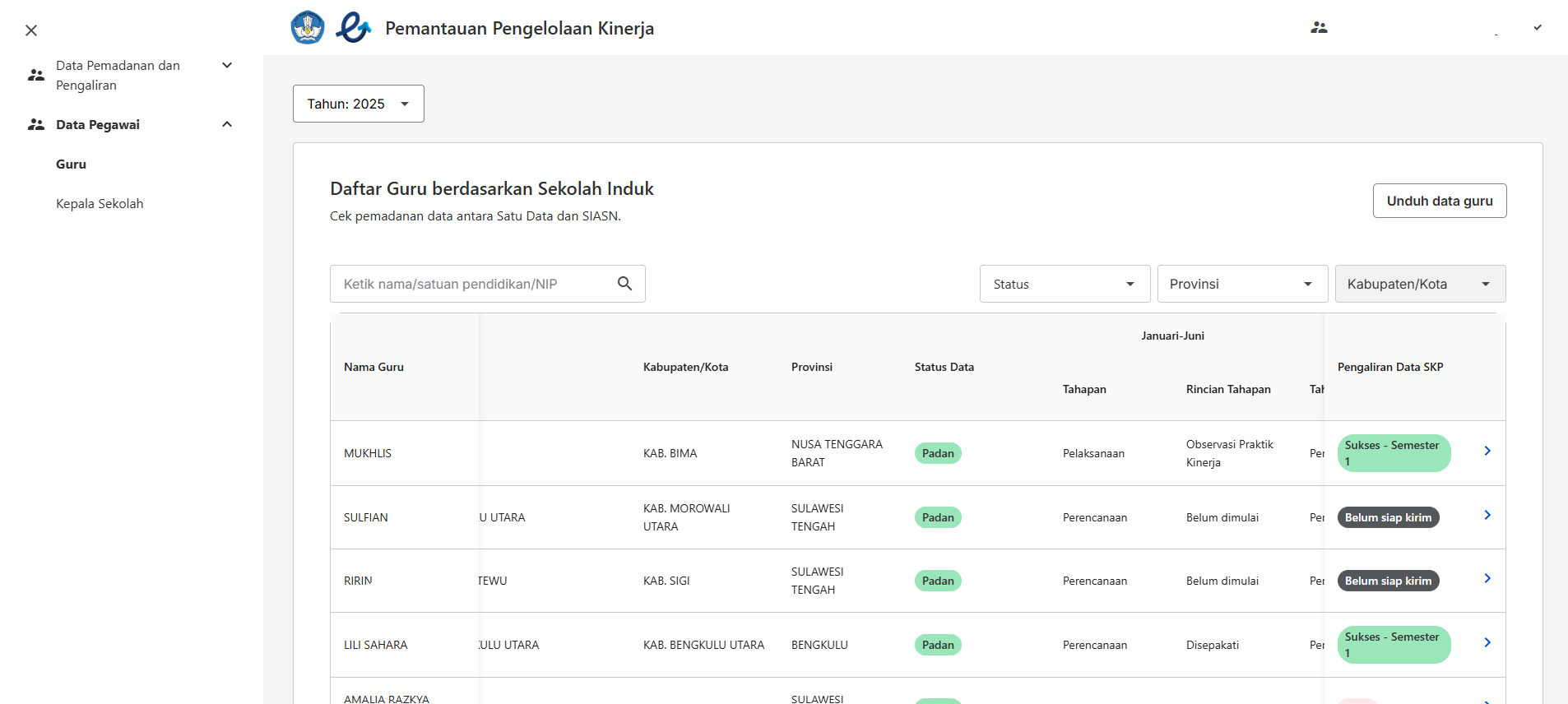Open details arrow for the RIRIN row
The width and height of the screenshot is (1568, 704).
point(1487,578)
